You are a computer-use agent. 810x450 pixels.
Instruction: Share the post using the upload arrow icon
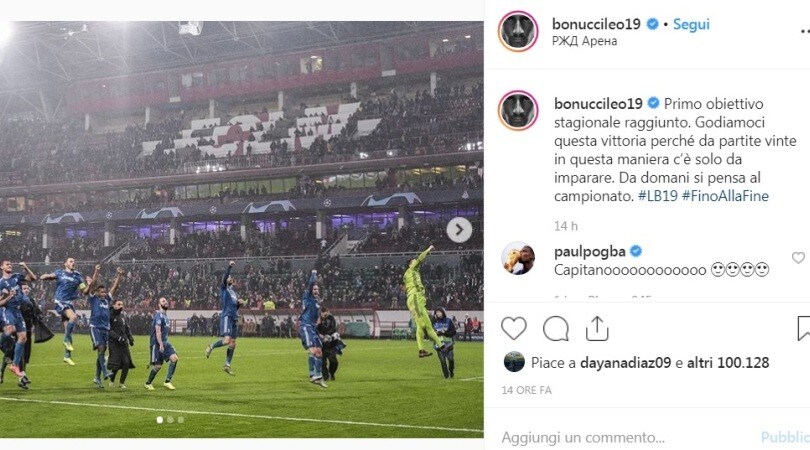(597, 329)
